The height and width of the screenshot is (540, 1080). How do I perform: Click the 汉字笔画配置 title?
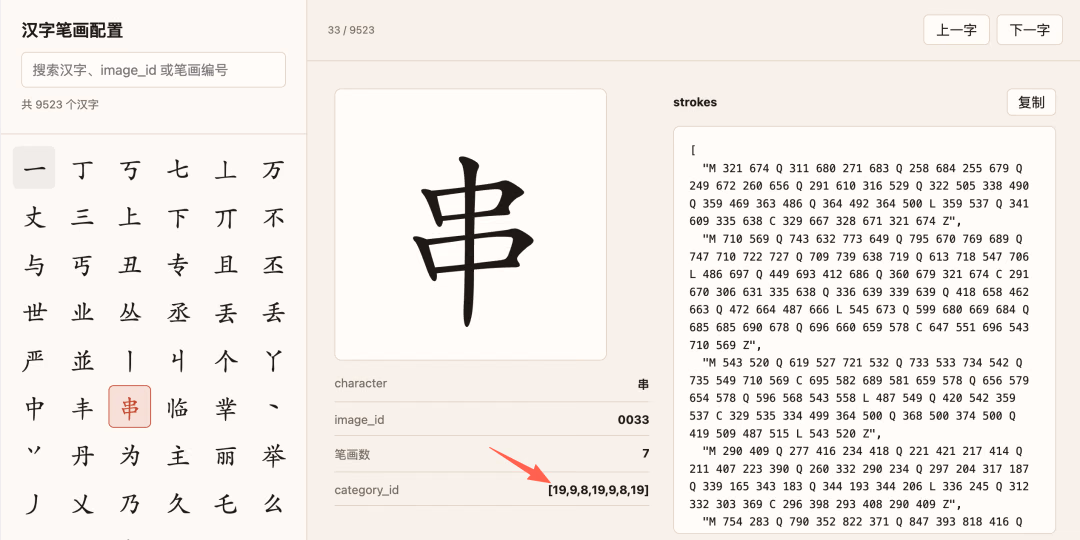click(72, 30)
